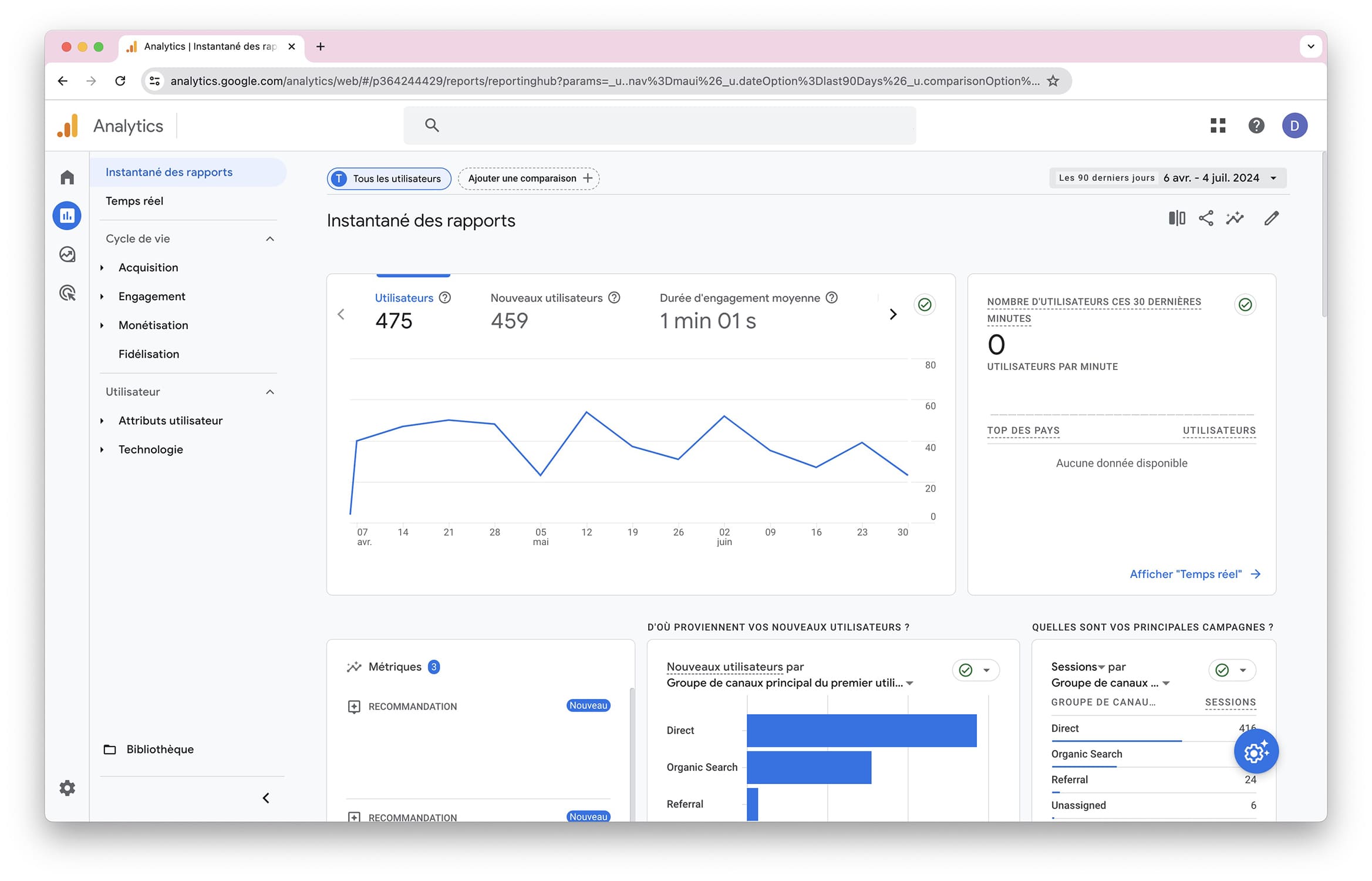Open the account avatar D

click(1294, 125)
